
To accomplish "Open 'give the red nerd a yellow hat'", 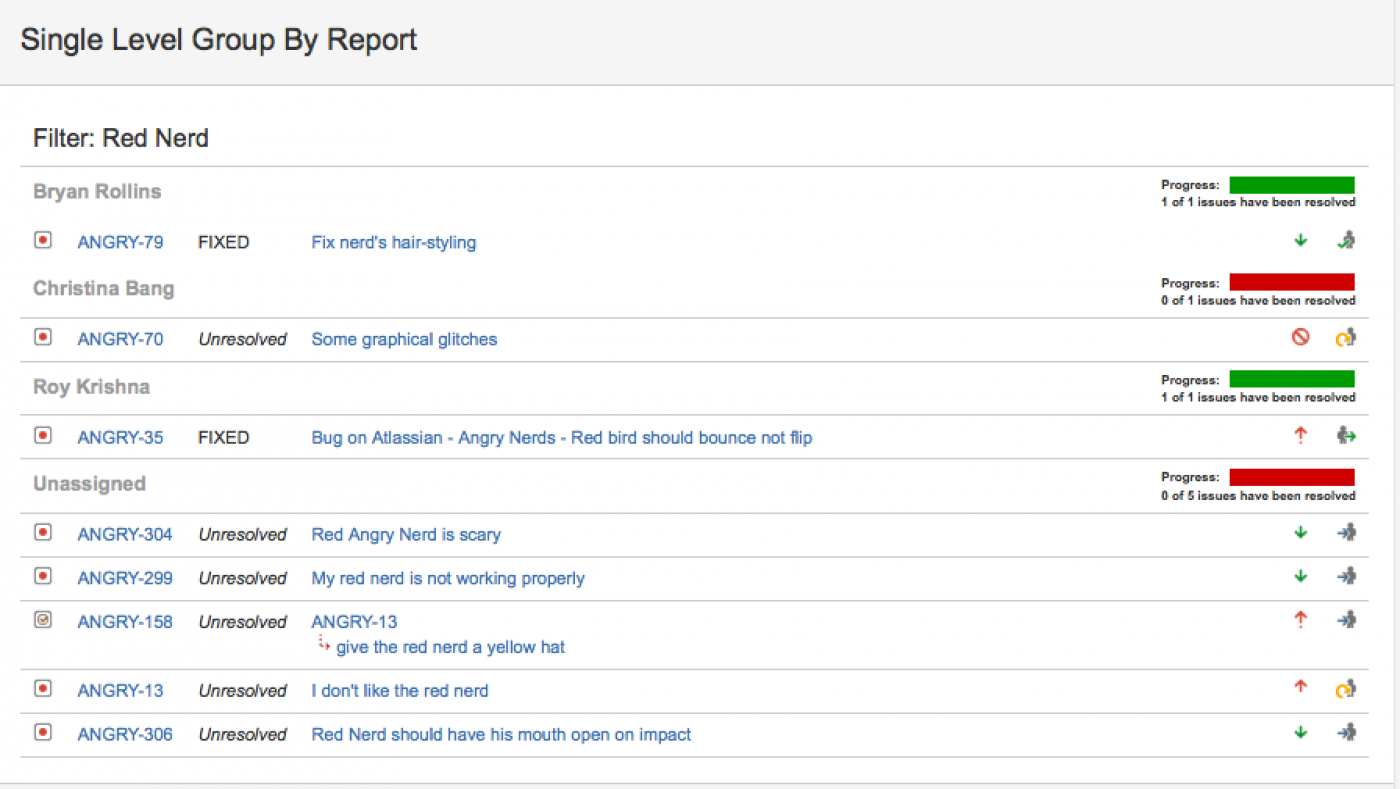I will (x=450, y=647).
